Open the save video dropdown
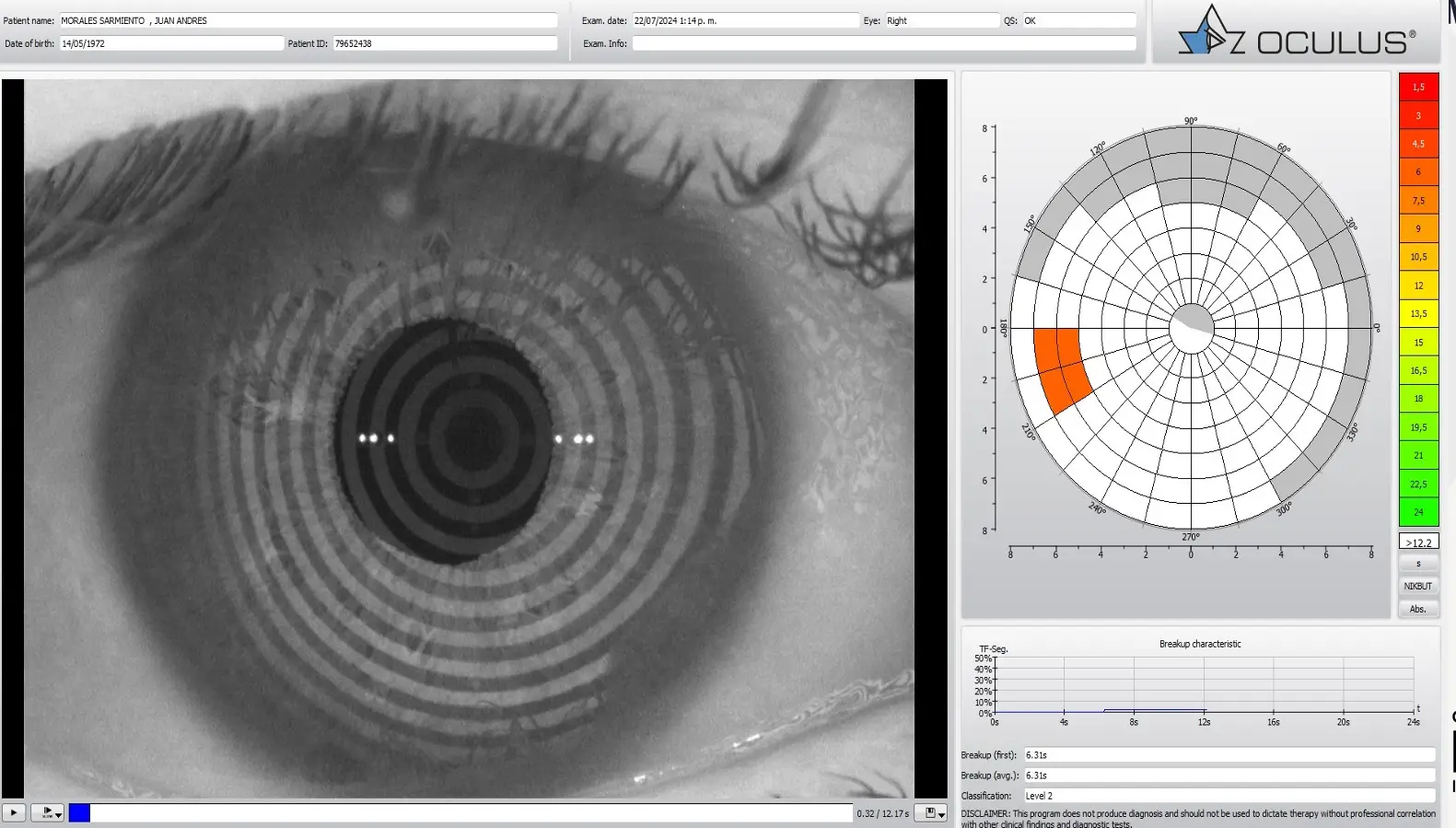1456x828 pixels. coord(935,813)
